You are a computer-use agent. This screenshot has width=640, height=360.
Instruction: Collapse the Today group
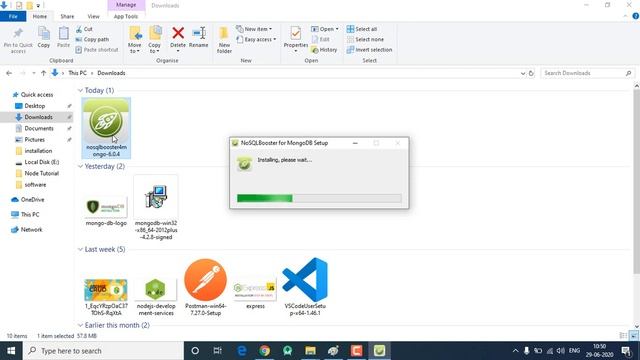tap(80, 90)
